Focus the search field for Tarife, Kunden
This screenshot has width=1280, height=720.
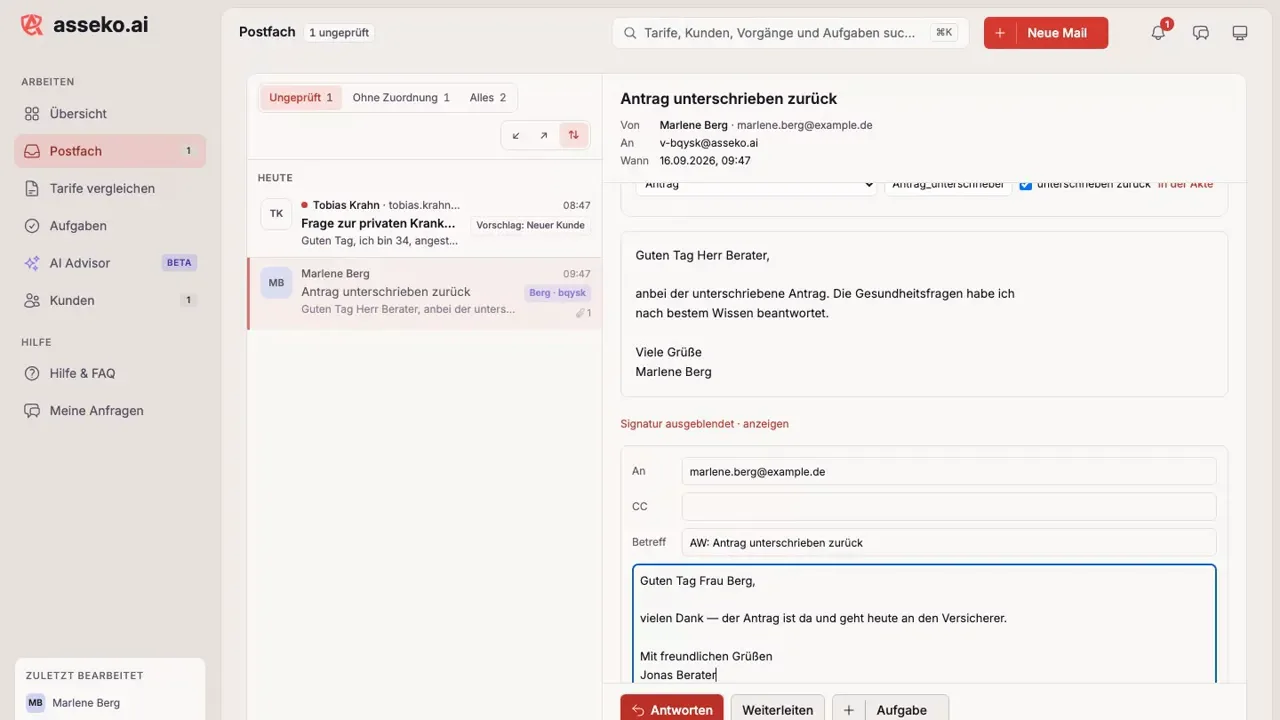tap(790, 33)
